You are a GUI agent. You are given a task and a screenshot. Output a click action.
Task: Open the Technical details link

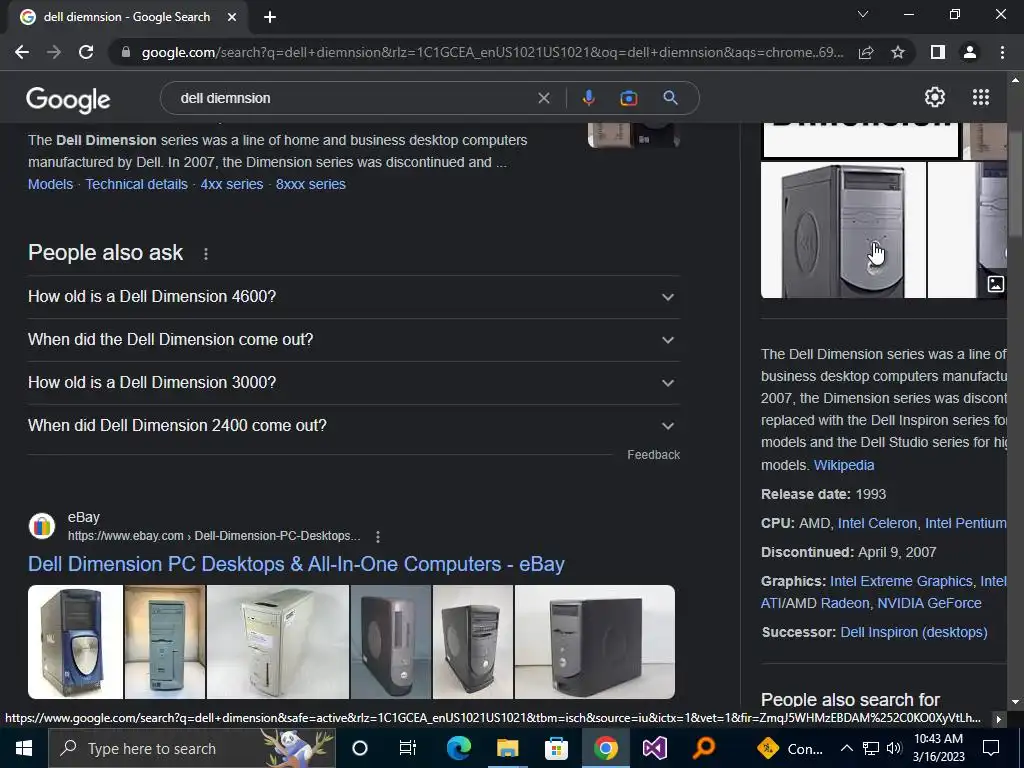[x=136, y=184]
